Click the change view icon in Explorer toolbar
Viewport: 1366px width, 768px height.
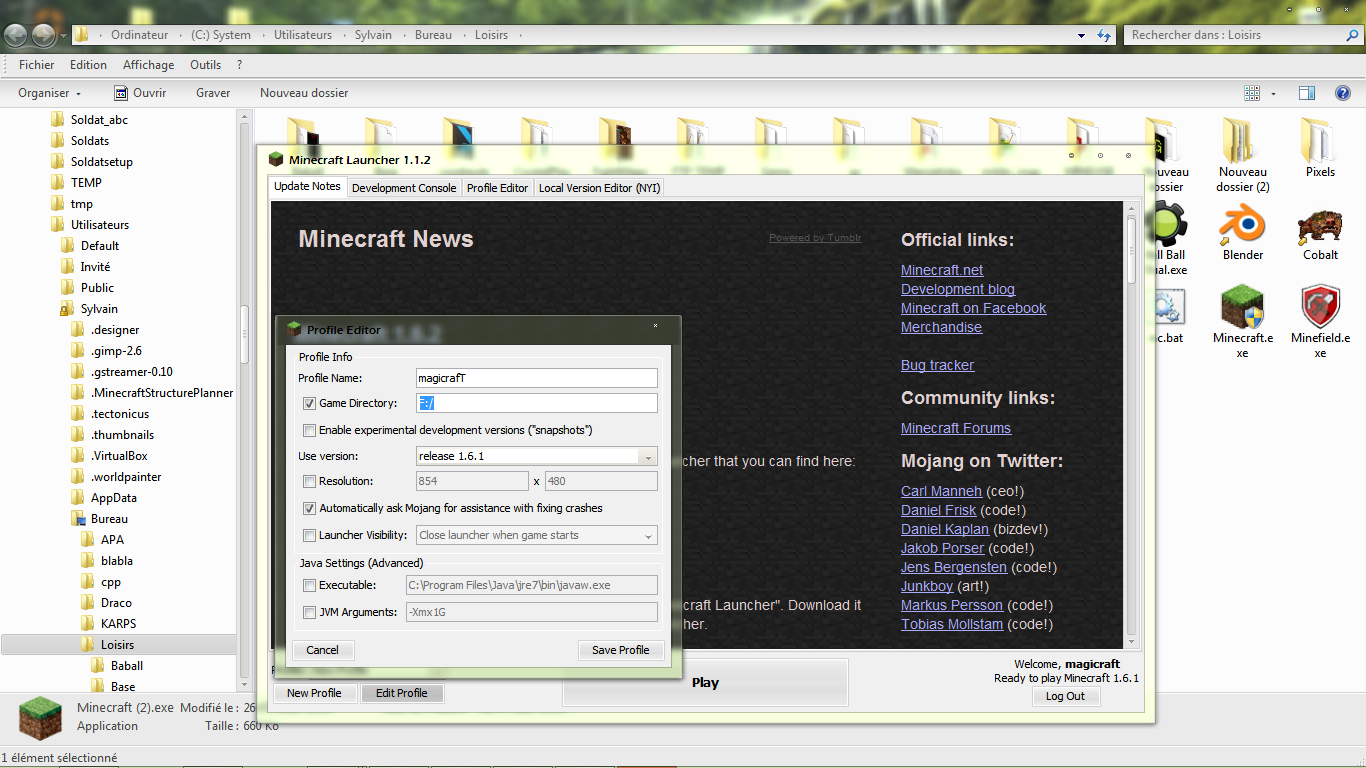coord(1252,93)
